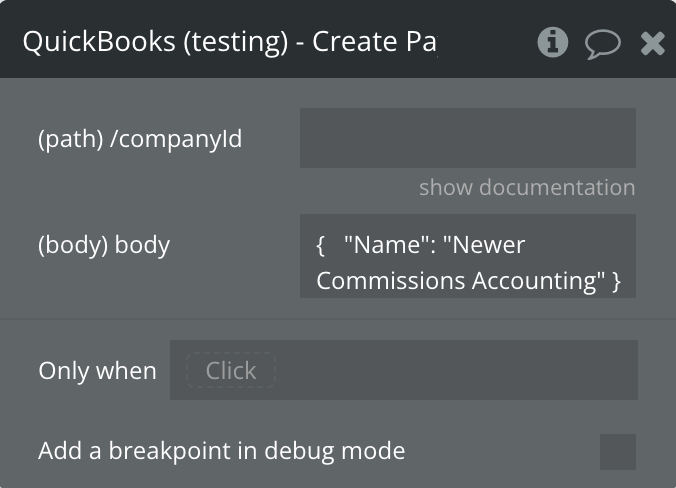The width and height of the screenshot is (676, 488).
Task: Click the info icon in the header
Action: 552,42
